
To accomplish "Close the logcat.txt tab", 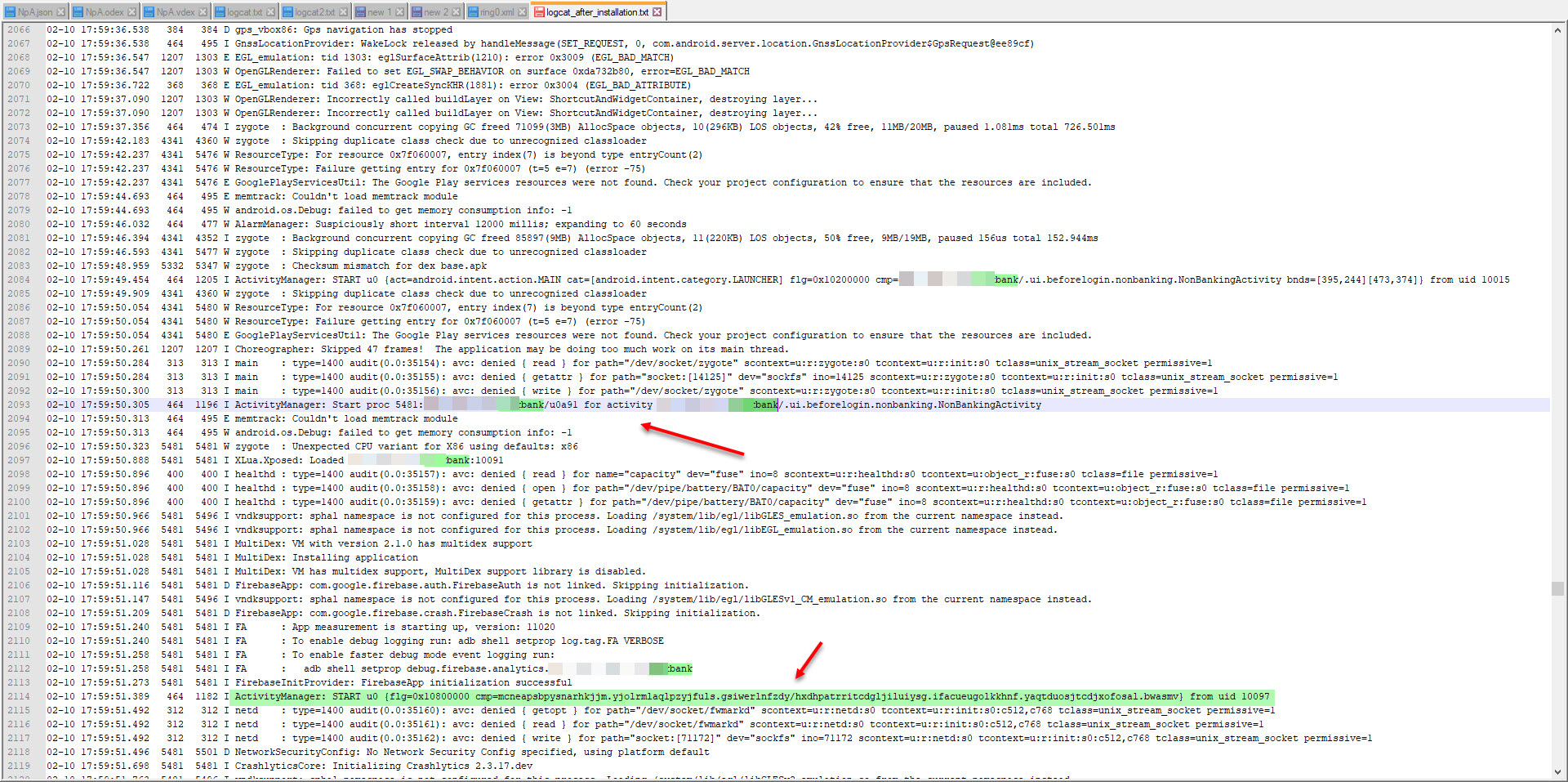I will pyautogui.click(x=270, y=12).
